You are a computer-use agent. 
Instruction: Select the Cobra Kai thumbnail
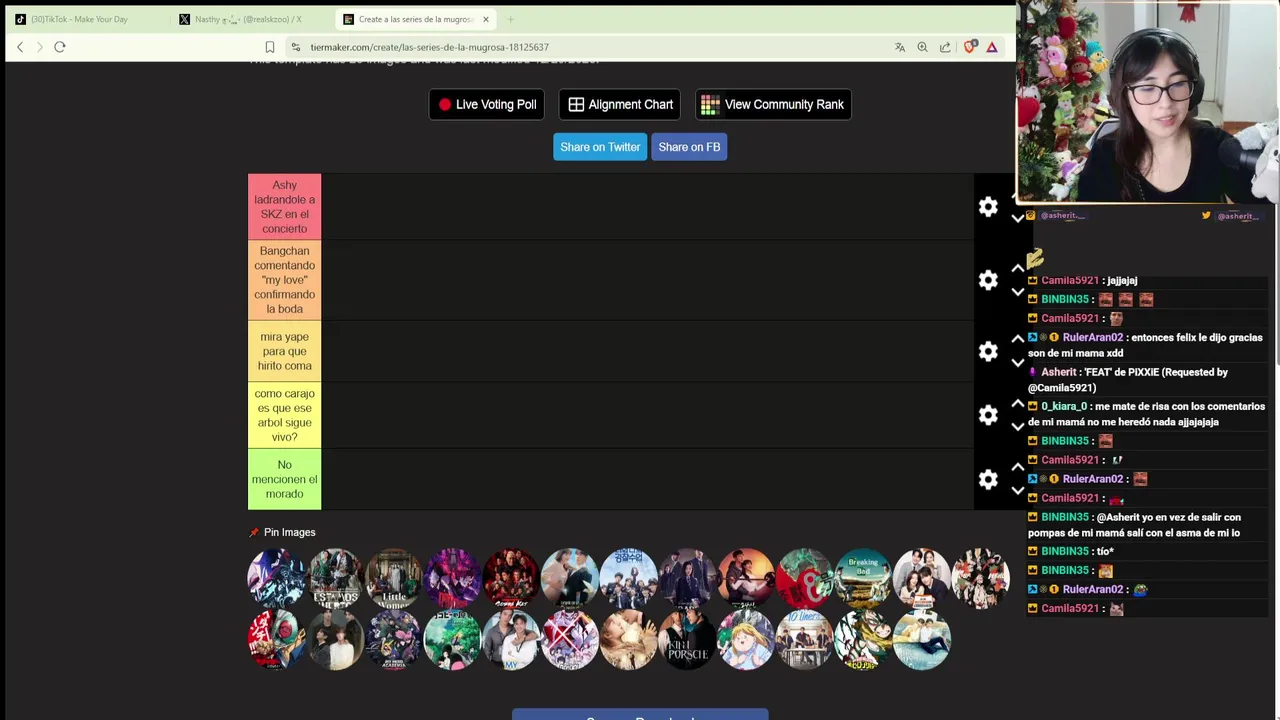click(x=511, y=578)
